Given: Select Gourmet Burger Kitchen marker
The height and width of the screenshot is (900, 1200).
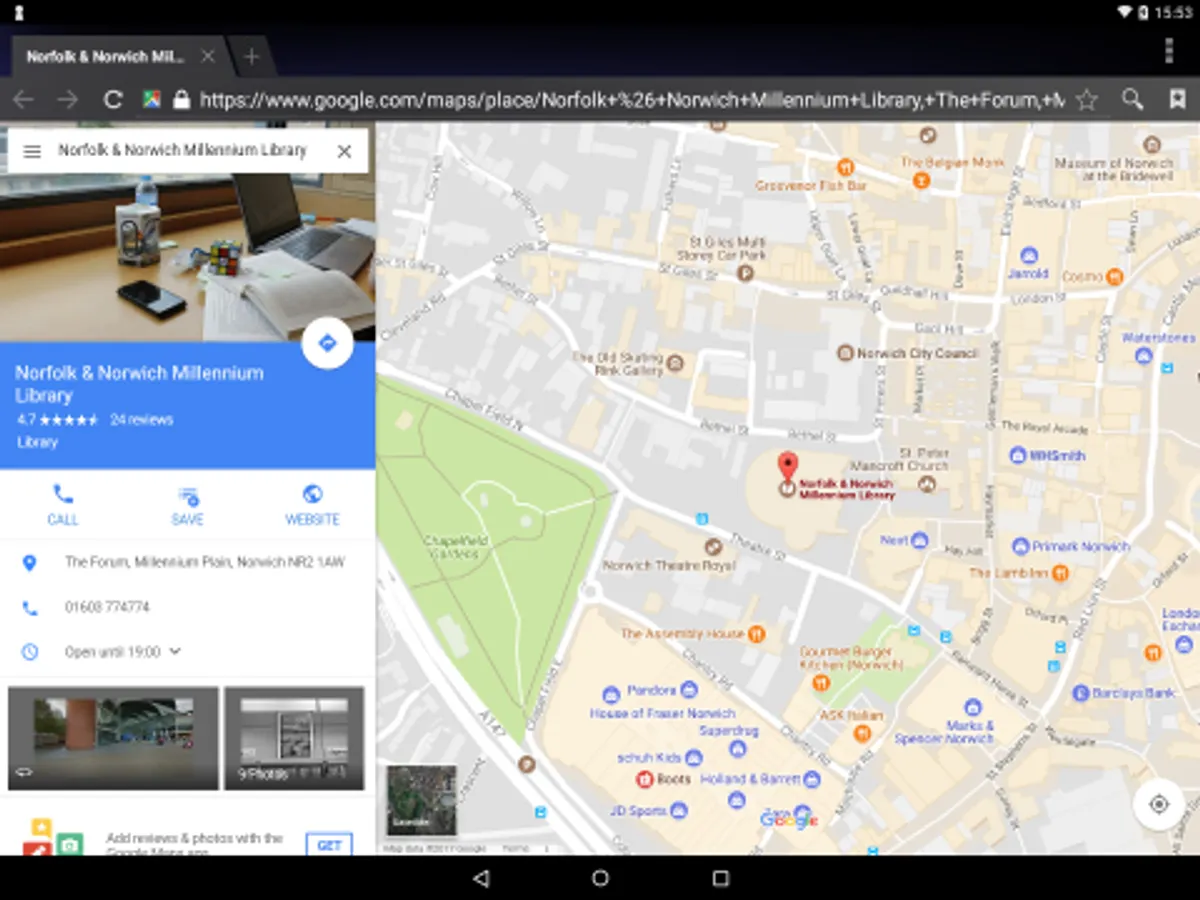Looking at the screenshot, I should coord(821,683).
